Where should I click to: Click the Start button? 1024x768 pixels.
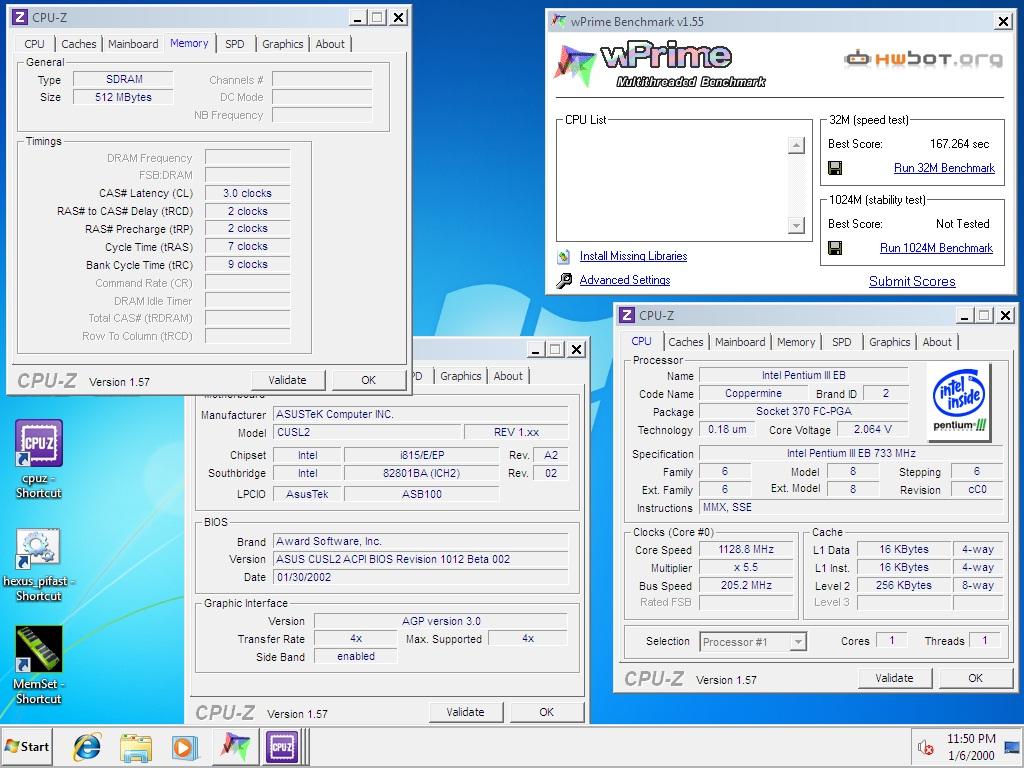[27, 746]
